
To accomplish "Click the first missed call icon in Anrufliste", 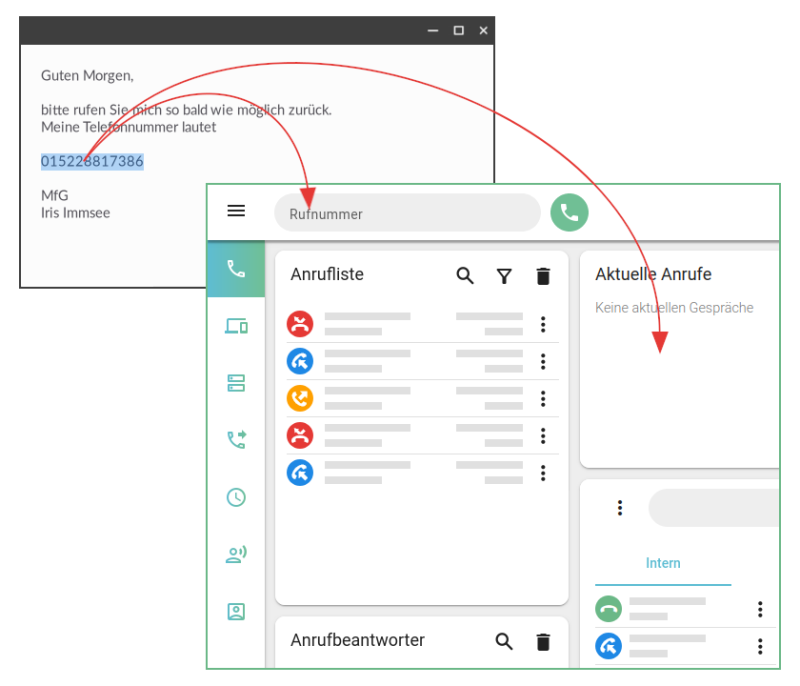I will (300, 324).
